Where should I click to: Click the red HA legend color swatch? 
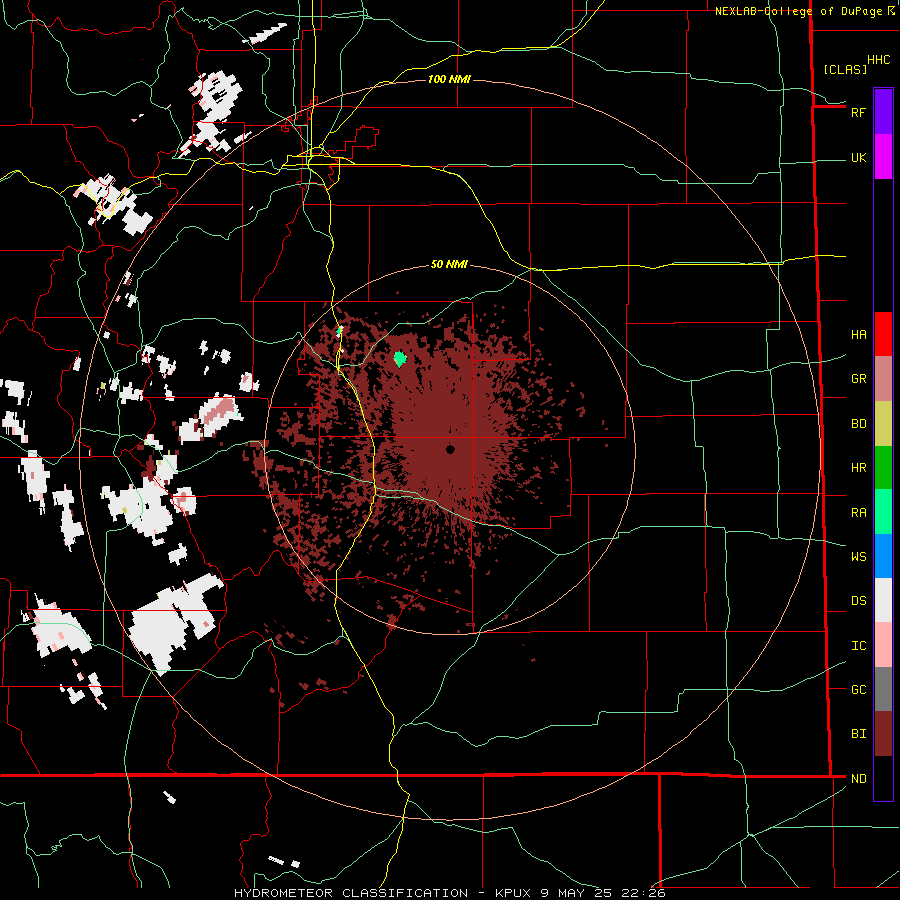coord(883,334)
